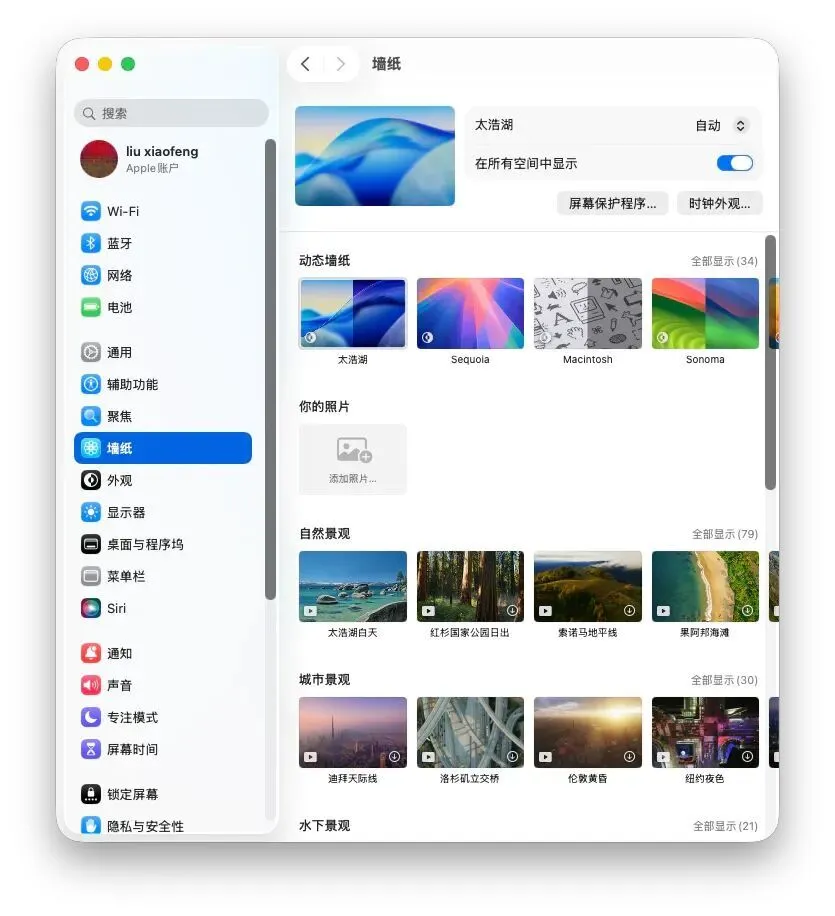The image size is (835, 916).
Task: Click the Wi-Fi icon in sidebar
Action: pyautogui.click(x=91, y=211)
